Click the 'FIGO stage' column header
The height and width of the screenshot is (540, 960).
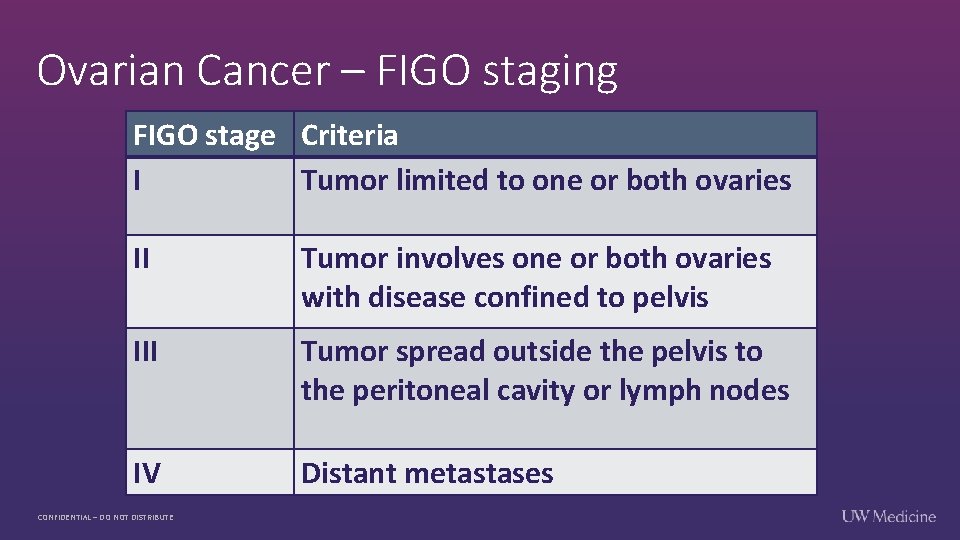point(204,135)
